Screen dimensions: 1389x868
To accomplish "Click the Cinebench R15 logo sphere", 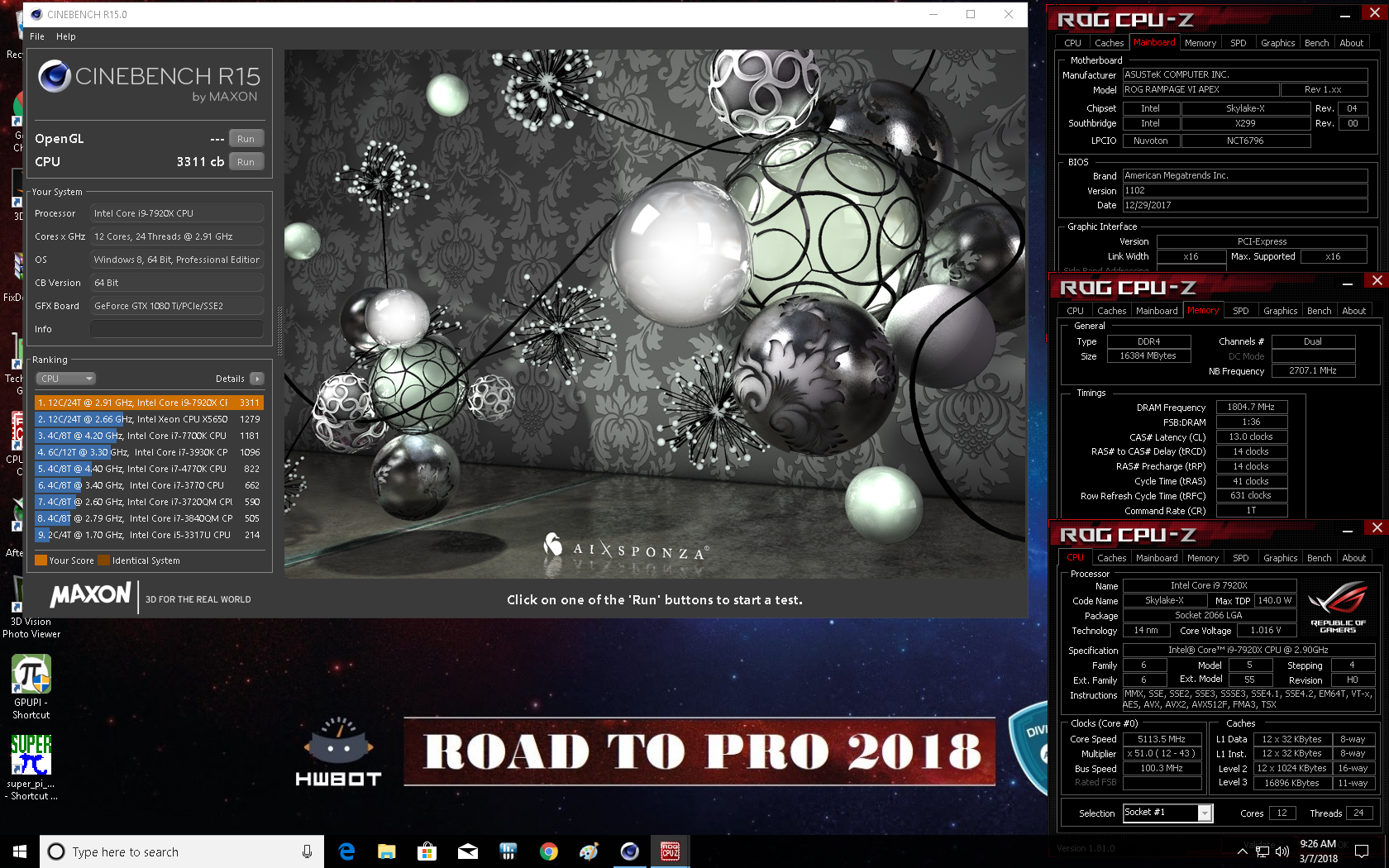I will 55,76.
